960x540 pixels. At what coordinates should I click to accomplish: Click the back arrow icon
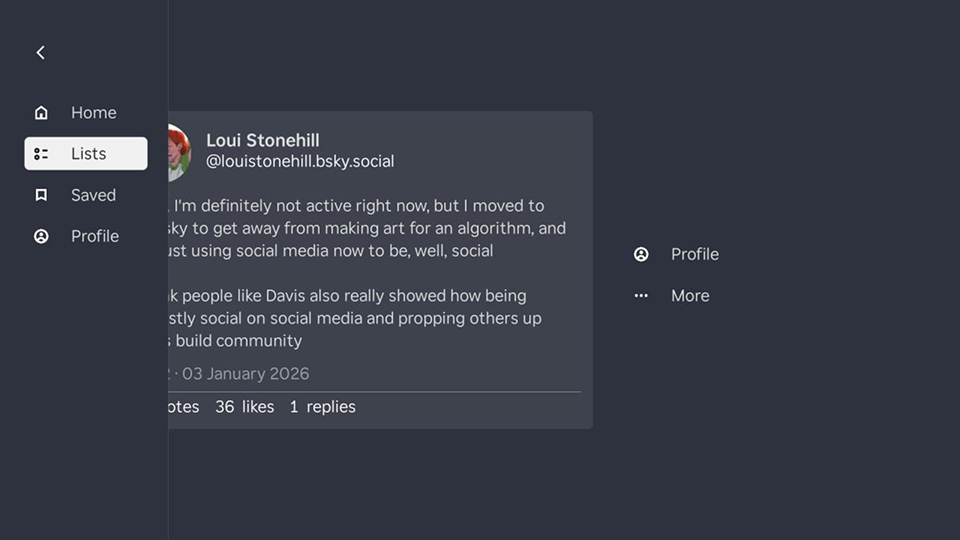click(x=41, y=52)
